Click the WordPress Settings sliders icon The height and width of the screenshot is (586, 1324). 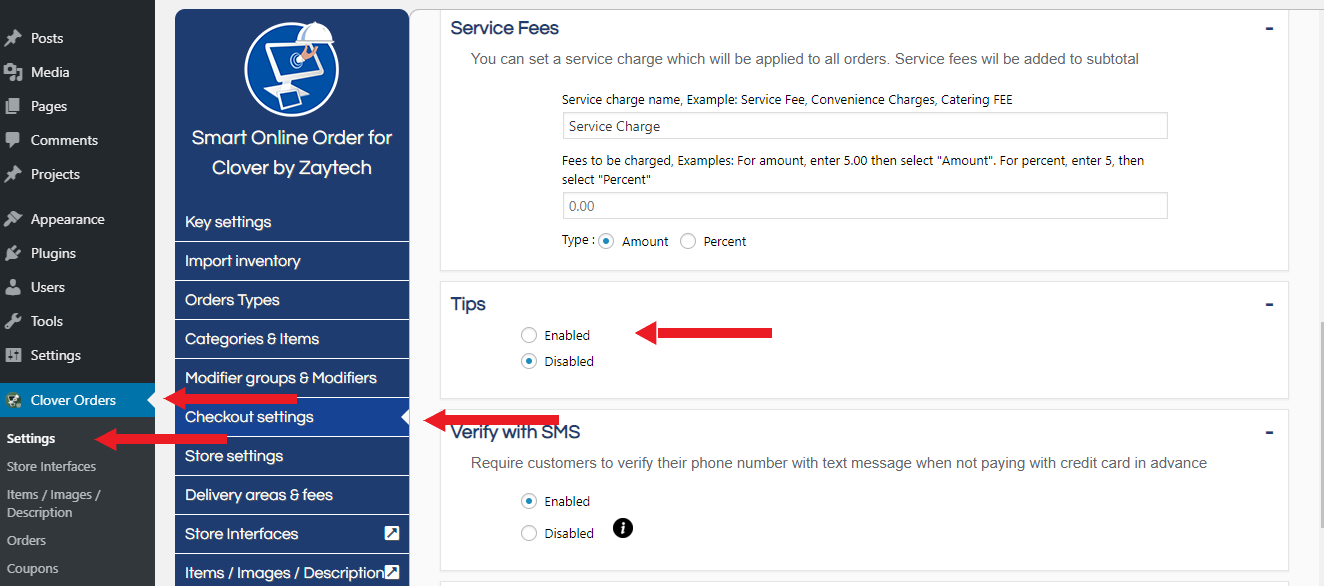[x=13, y=355]
